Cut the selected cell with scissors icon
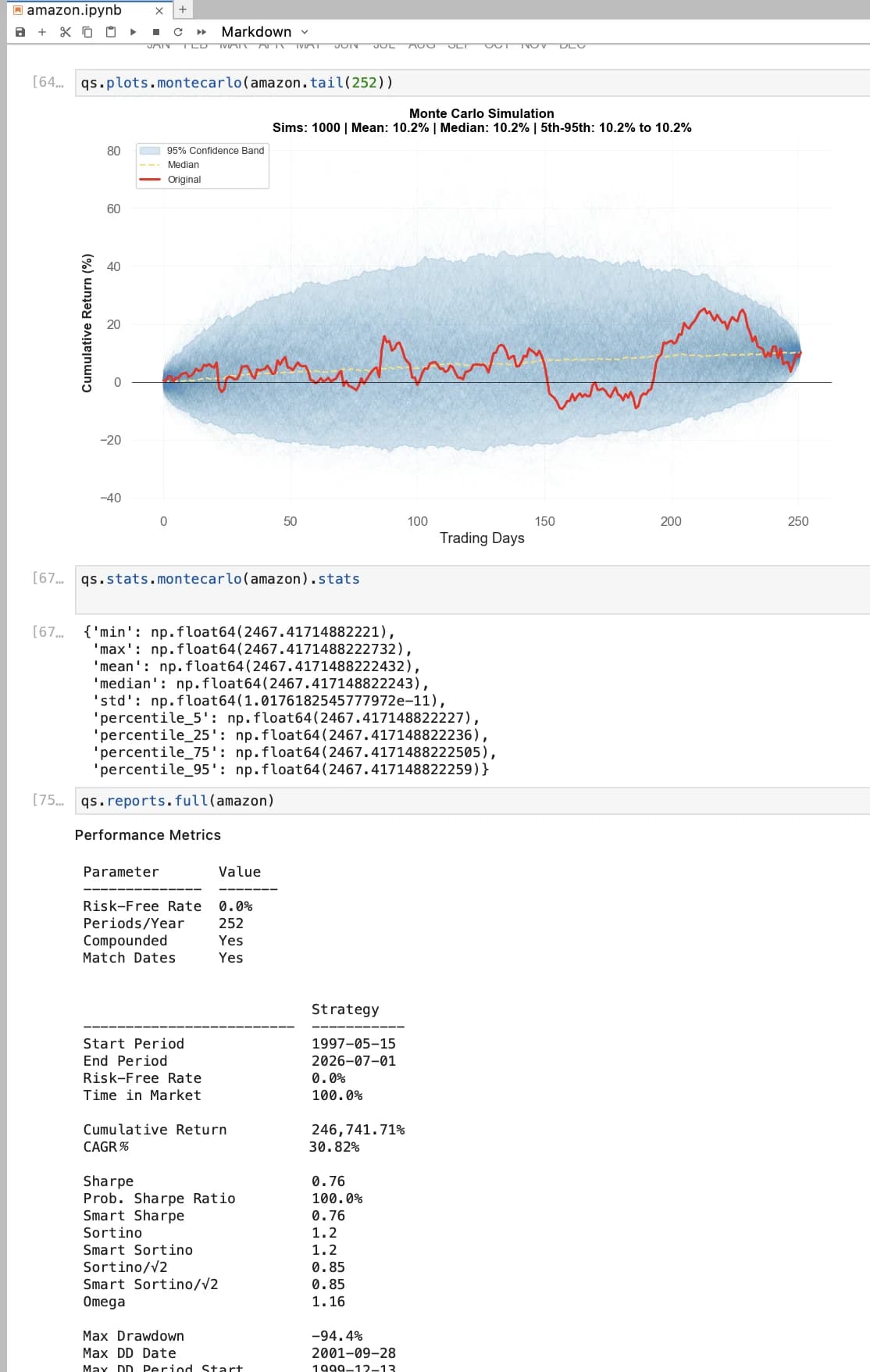This screenshot has height=1372, width=870. [65, 32]
